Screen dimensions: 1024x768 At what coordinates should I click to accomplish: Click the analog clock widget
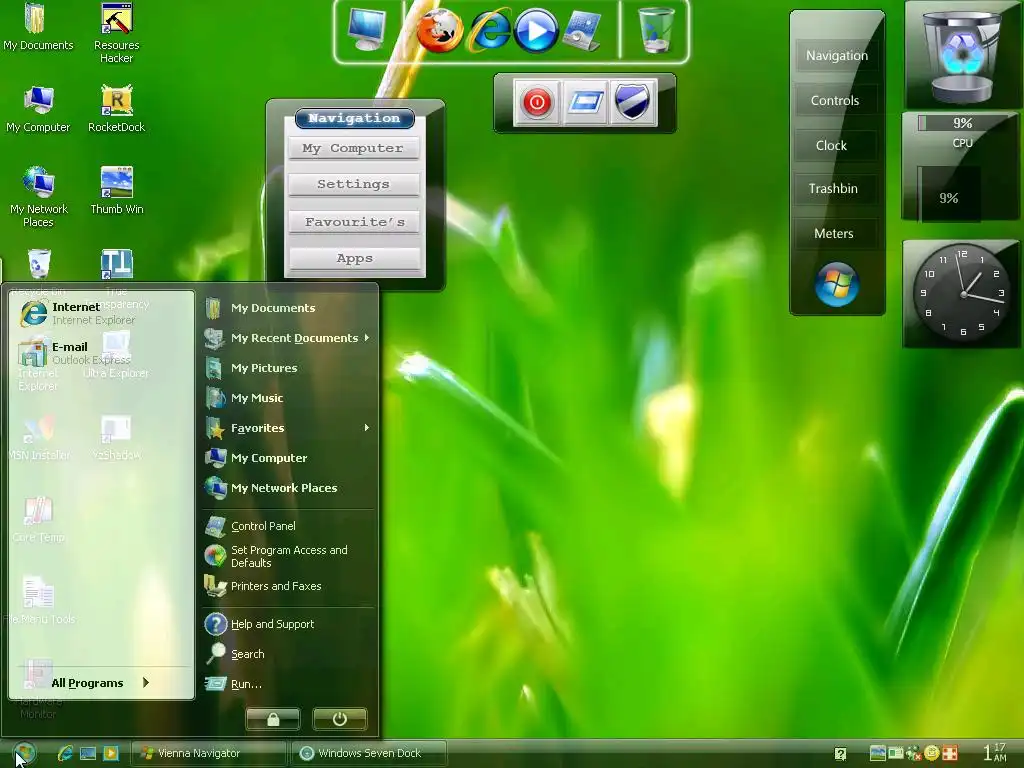[x=962, y=293]
